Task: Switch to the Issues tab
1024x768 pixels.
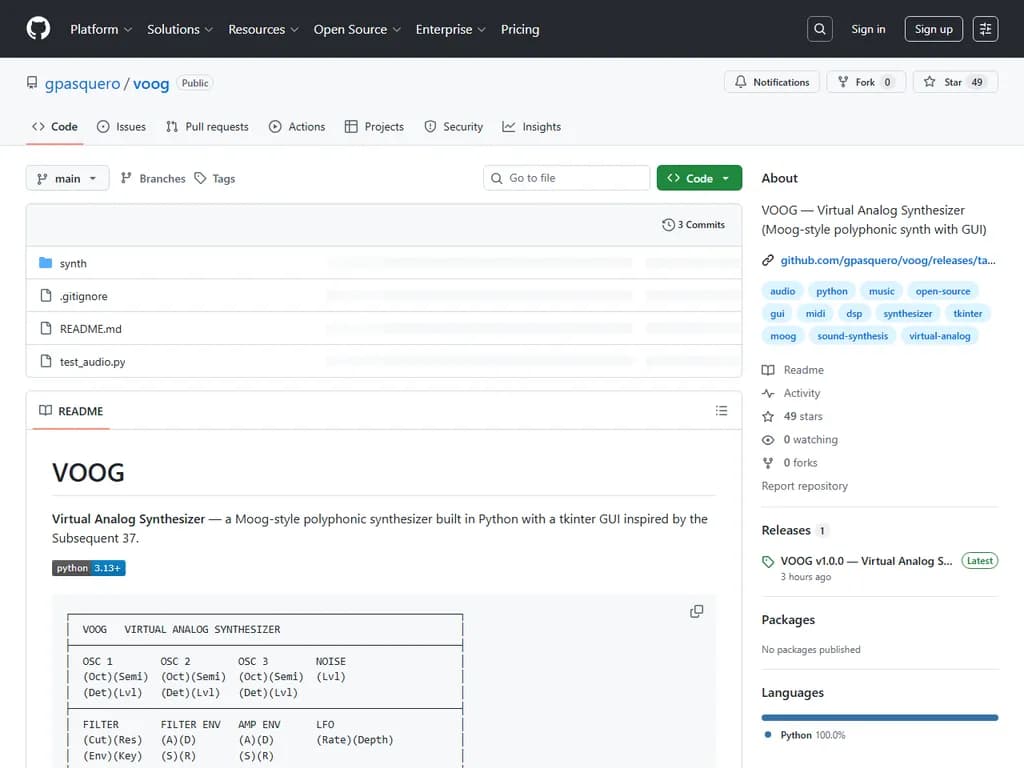Action: click(121, 127)
